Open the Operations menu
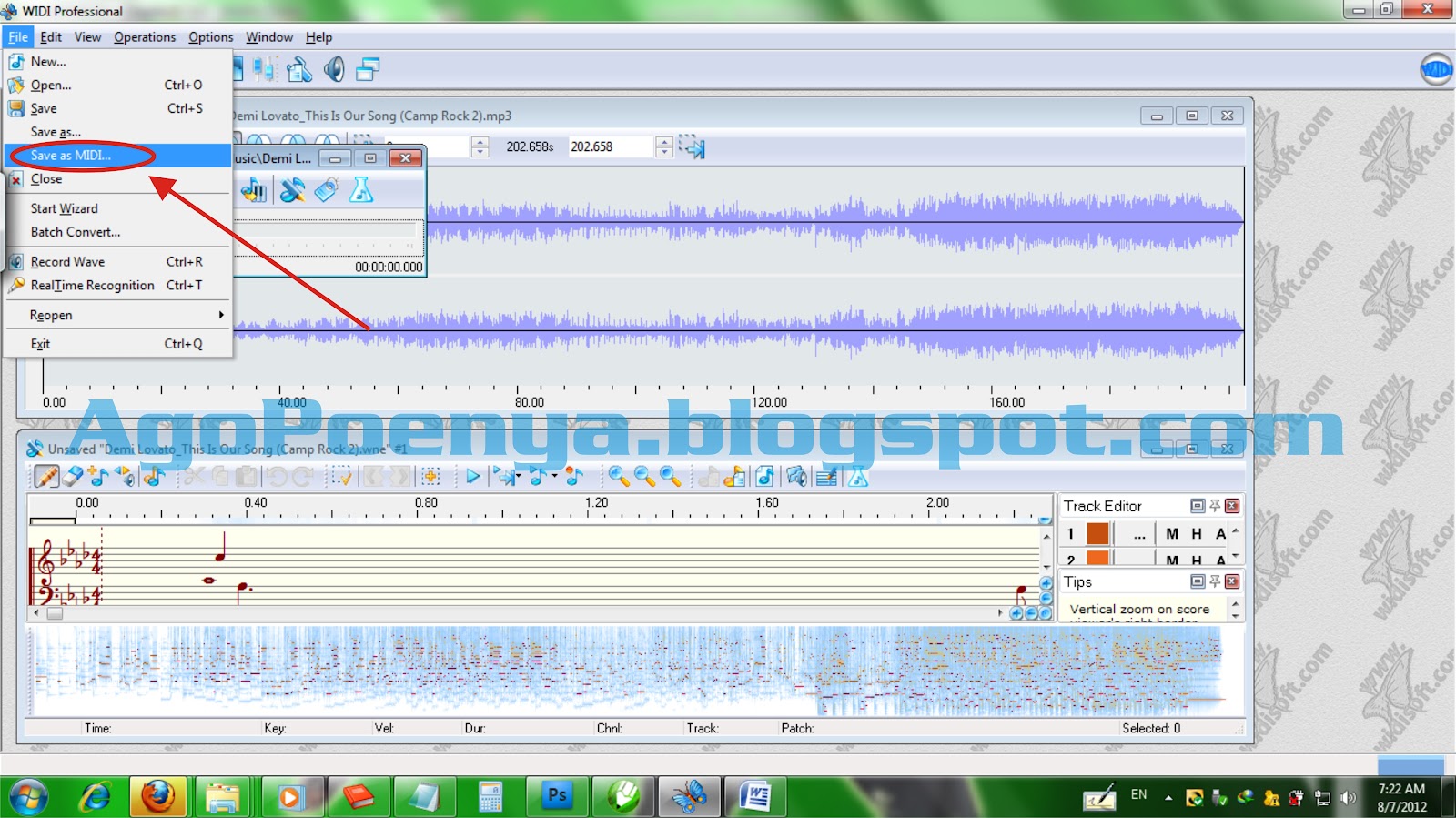The image size is (1456, 818). [x=145, y=37]
